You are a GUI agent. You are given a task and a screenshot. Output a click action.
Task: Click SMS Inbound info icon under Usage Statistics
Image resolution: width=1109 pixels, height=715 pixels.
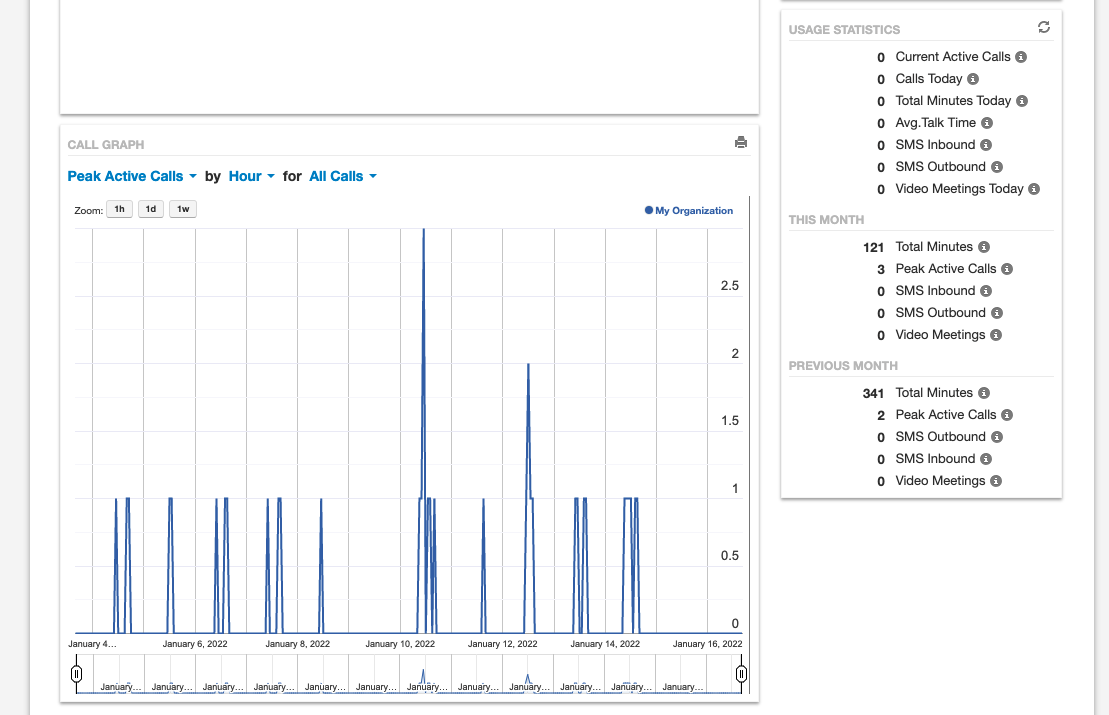[x=986, y=145]
